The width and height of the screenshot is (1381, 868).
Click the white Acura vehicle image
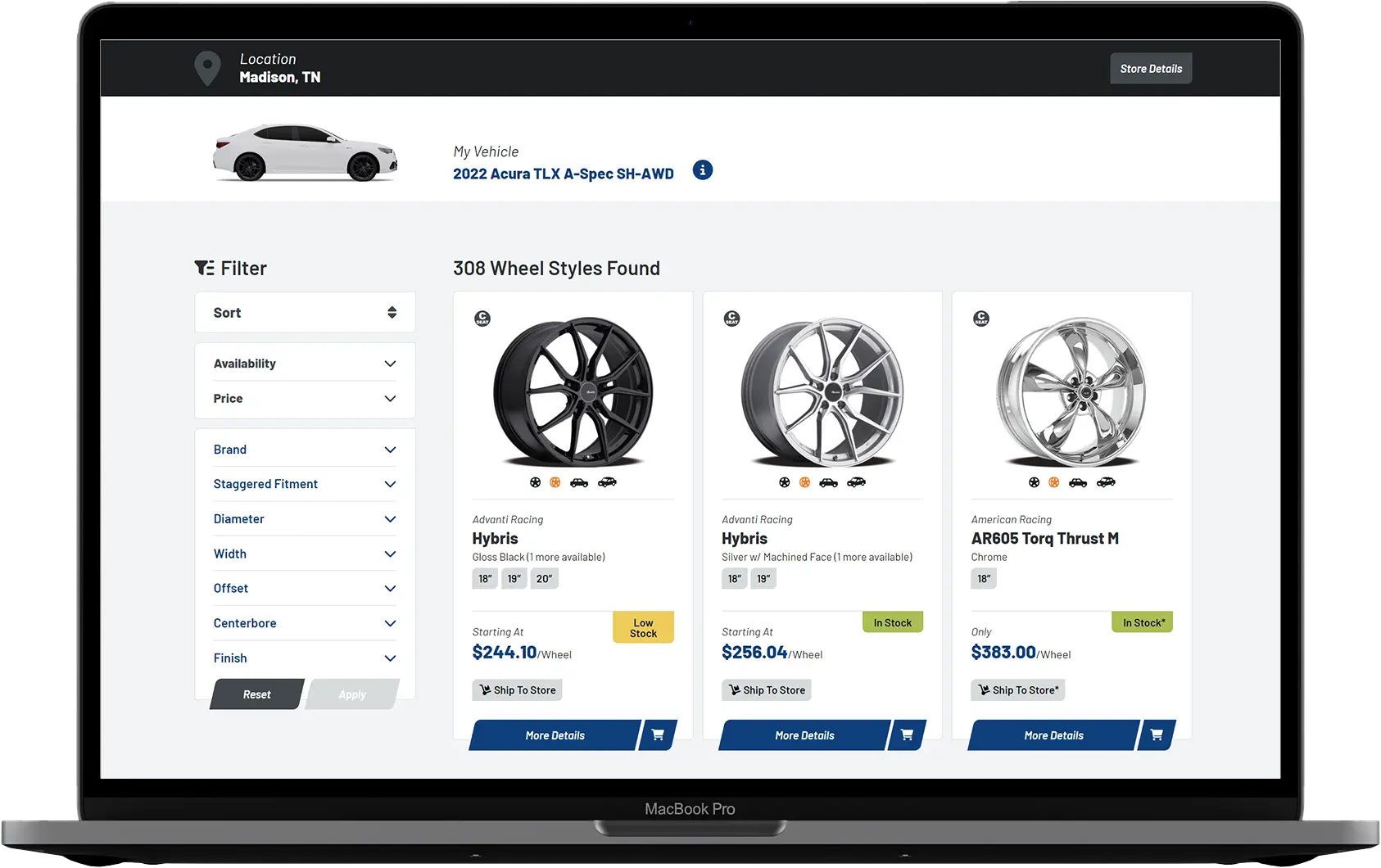click(x=305, y=152)
